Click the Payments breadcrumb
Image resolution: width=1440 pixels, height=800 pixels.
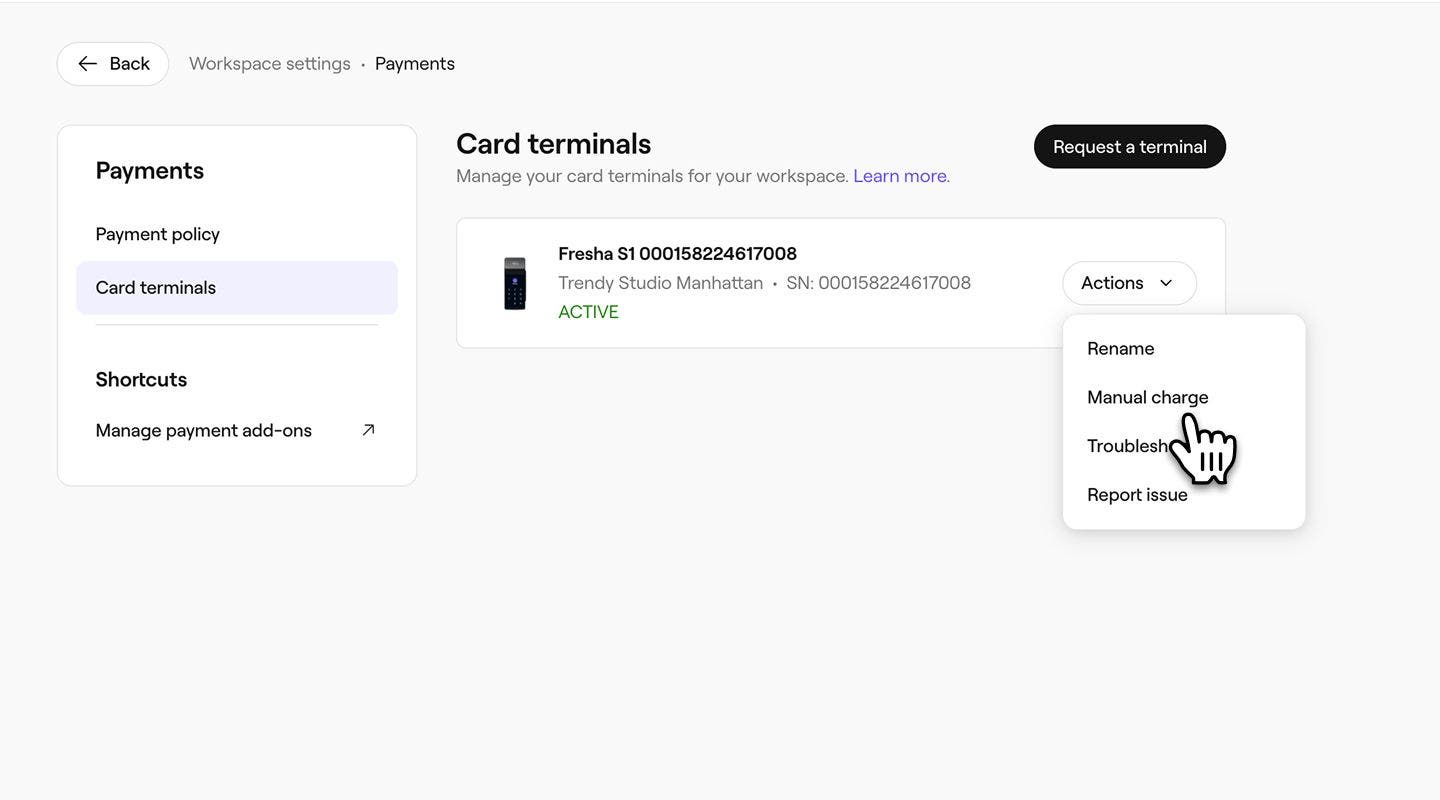click(x=414, y=64)
